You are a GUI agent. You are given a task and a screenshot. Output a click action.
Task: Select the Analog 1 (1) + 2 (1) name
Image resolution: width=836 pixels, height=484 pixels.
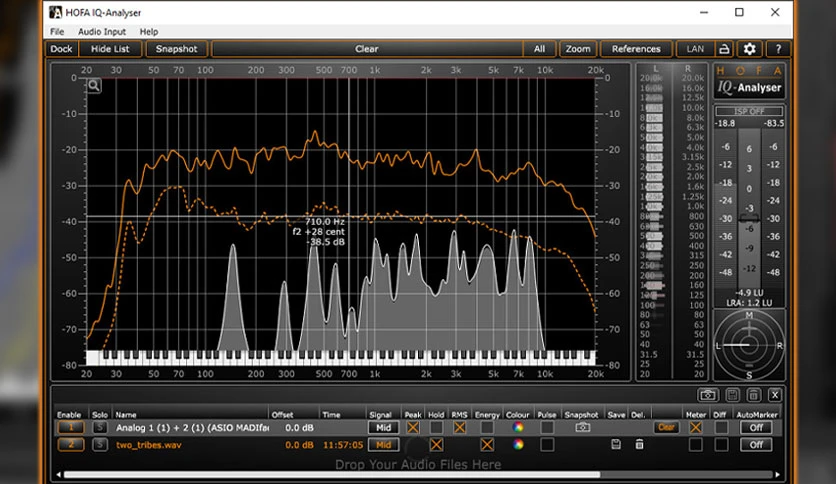tap(192, 427)
